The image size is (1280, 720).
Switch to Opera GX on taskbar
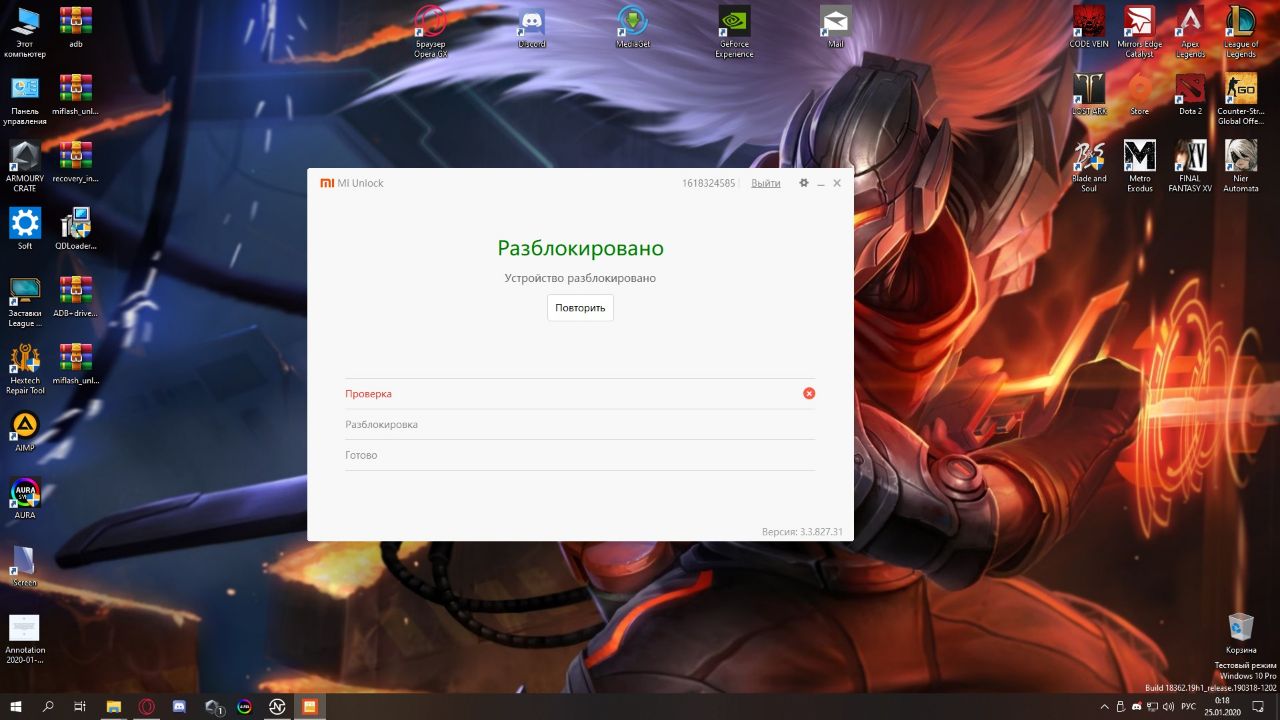pyautogui.click(x=147, y=706)
